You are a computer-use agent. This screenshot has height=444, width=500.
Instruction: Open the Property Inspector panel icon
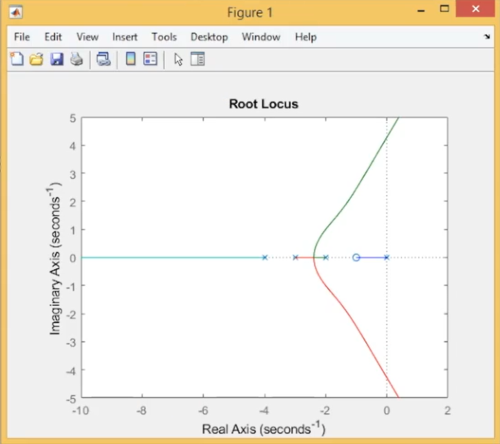point(198,59)
